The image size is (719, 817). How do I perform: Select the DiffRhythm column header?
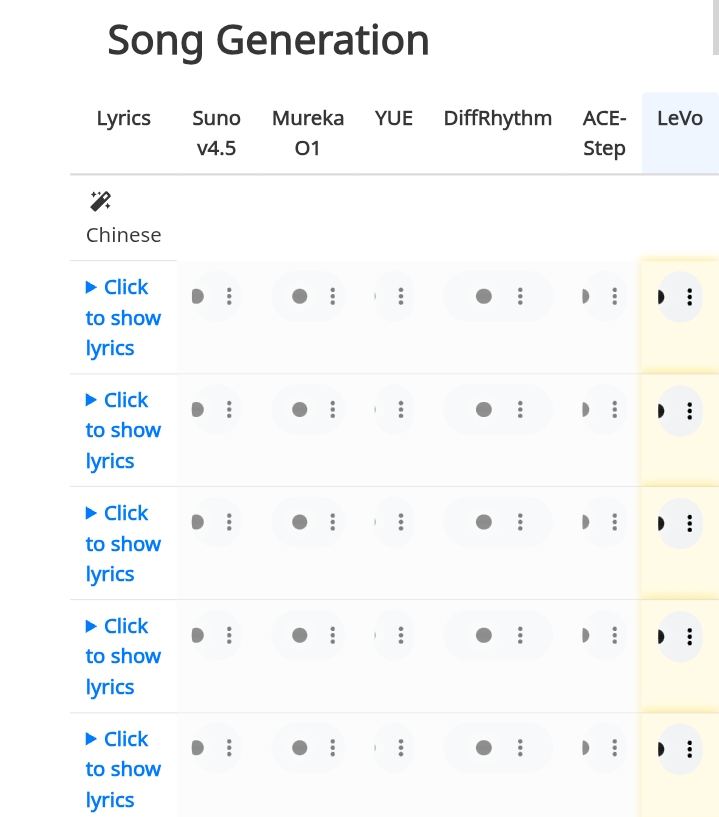pyautogui.click(x=498, y=118)
